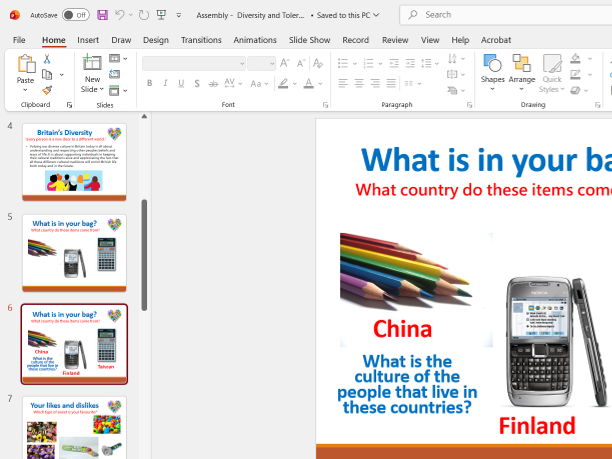Switch to the Design tab
The image size is (612, 459).
click(156, 40)
